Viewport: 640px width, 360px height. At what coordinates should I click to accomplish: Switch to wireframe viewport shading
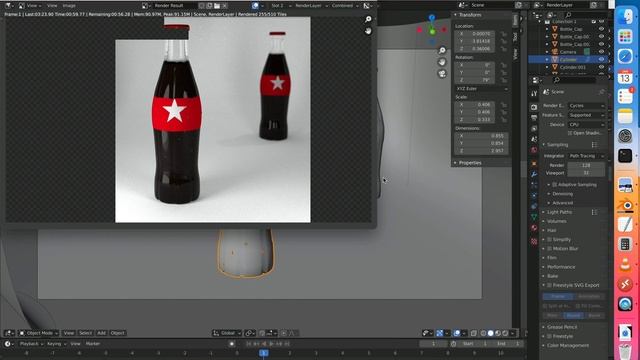[483, 333]
